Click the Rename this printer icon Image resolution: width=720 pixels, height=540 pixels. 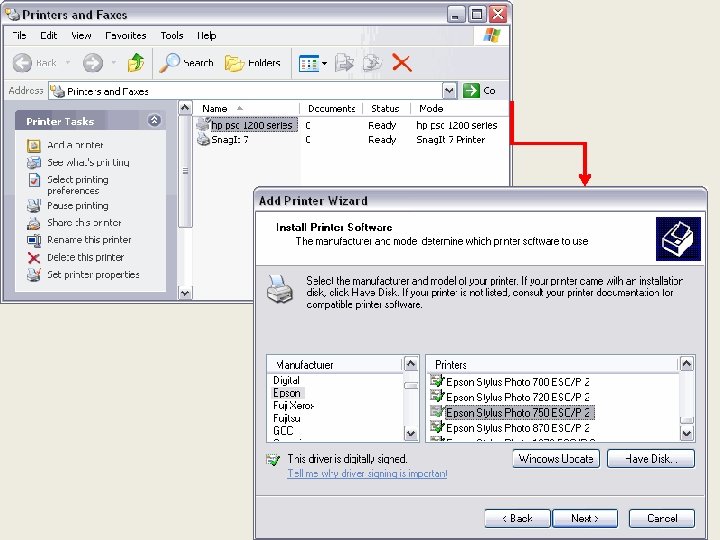pos(34,240)
